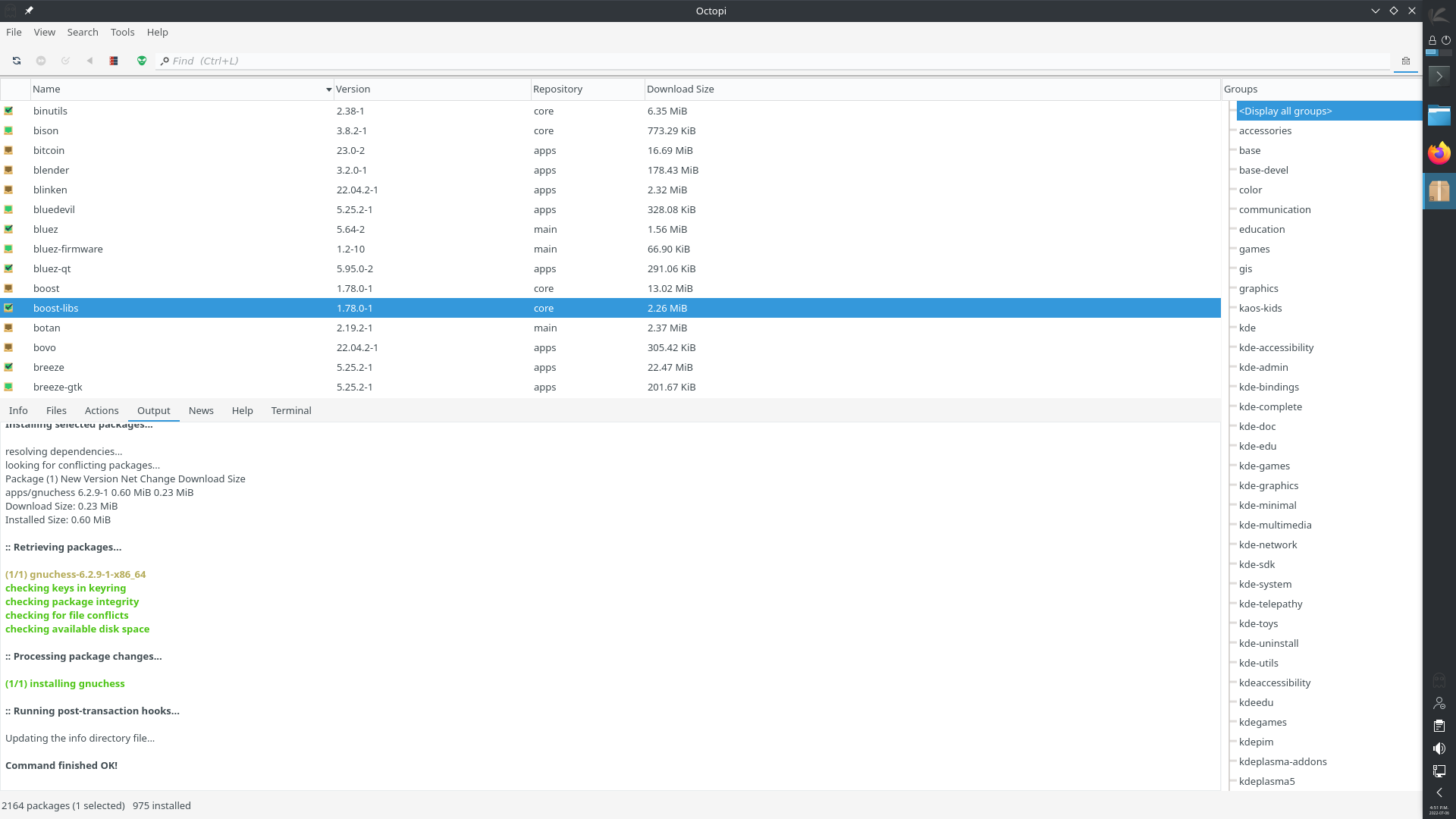The width and height of the screenshot is (1456, 819).
Task: Expand the dock panel arrow button
Action: click(1439, 76)
